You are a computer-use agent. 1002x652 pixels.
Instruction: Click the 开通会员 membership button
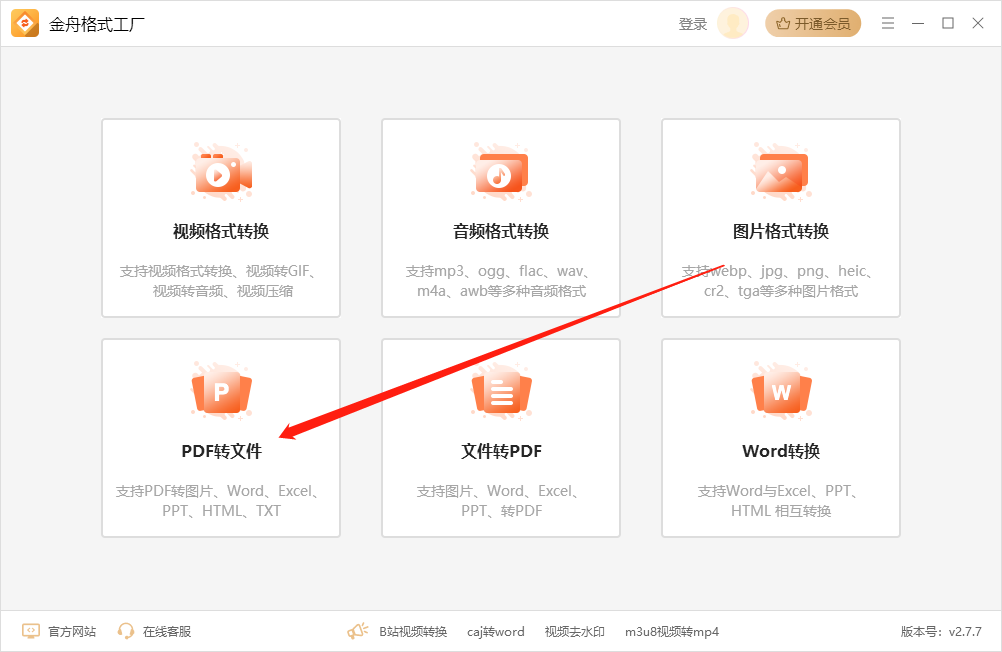coord(812,22)
